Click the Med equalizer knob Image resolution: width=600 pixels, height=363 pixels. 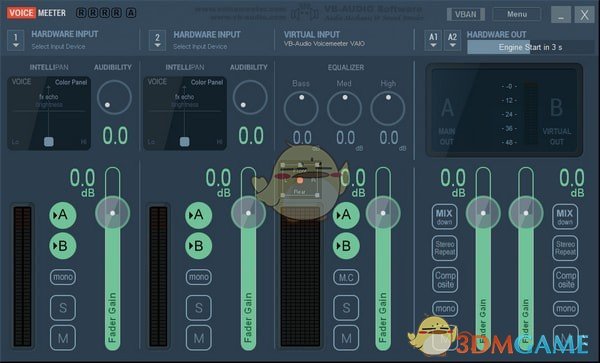[x=344, y=108]
